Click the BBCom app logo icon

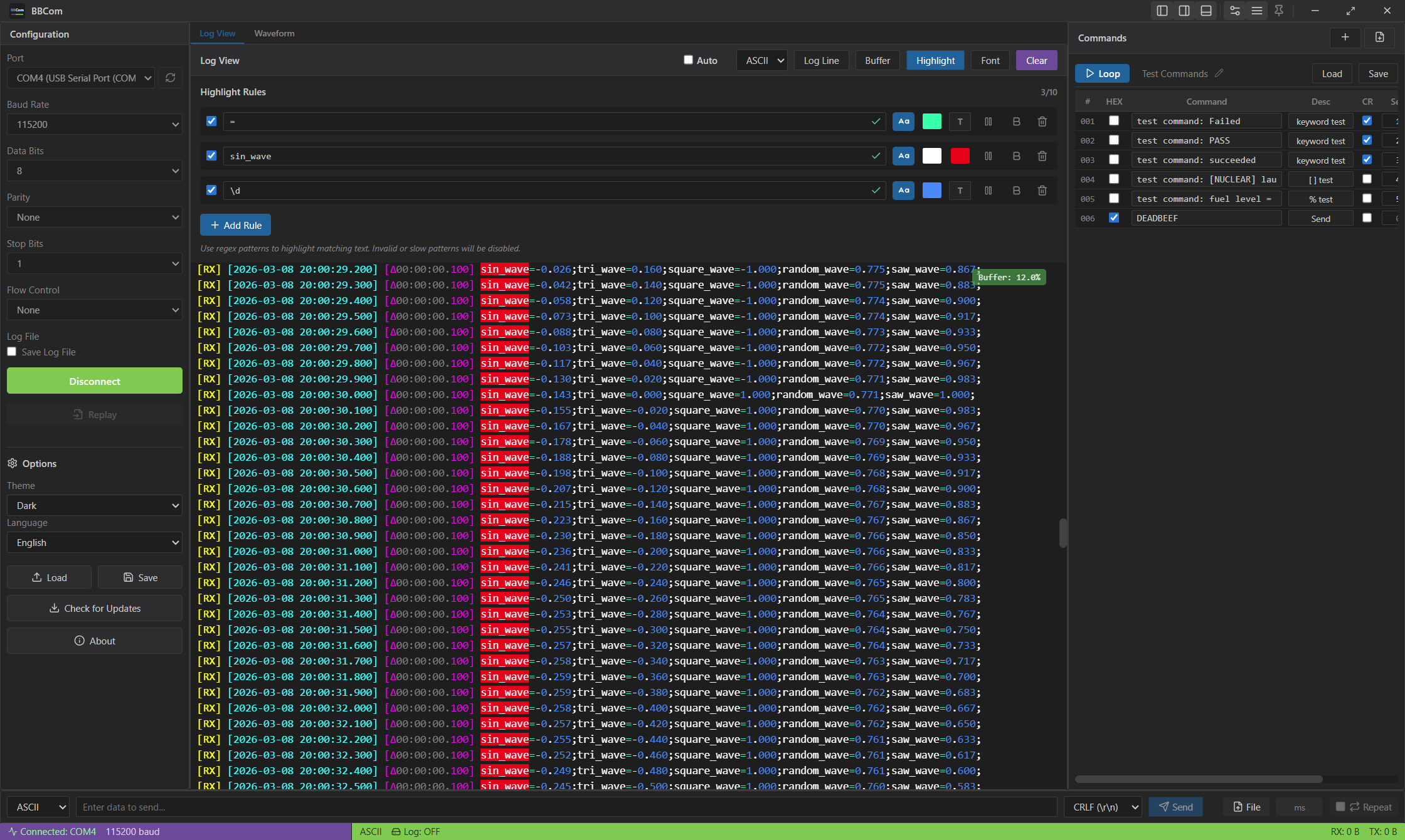point(17,11)
